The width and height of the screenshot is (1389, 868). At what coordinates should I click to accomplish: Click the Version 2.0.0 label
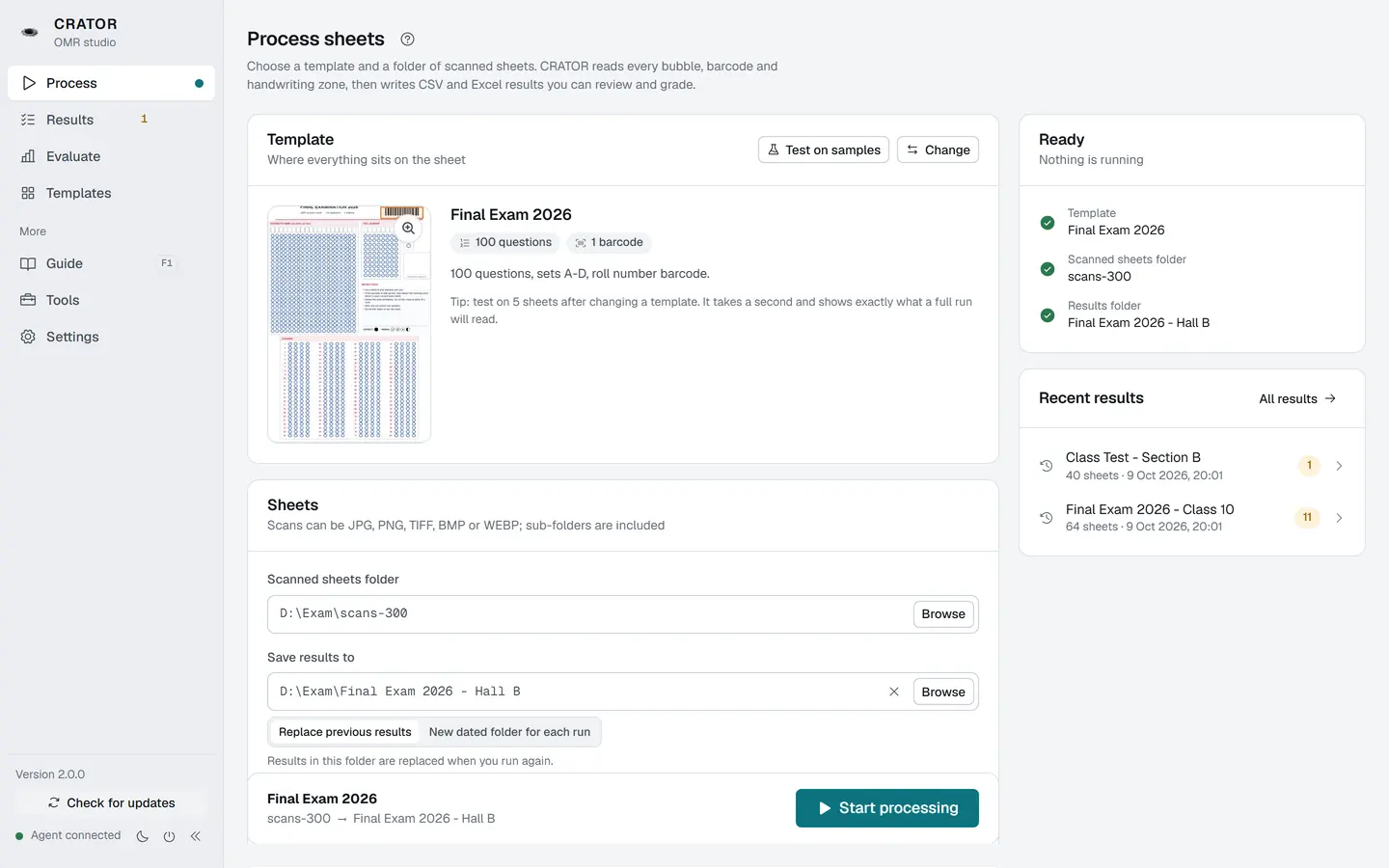pyautogui.click(x=50, y=774)
